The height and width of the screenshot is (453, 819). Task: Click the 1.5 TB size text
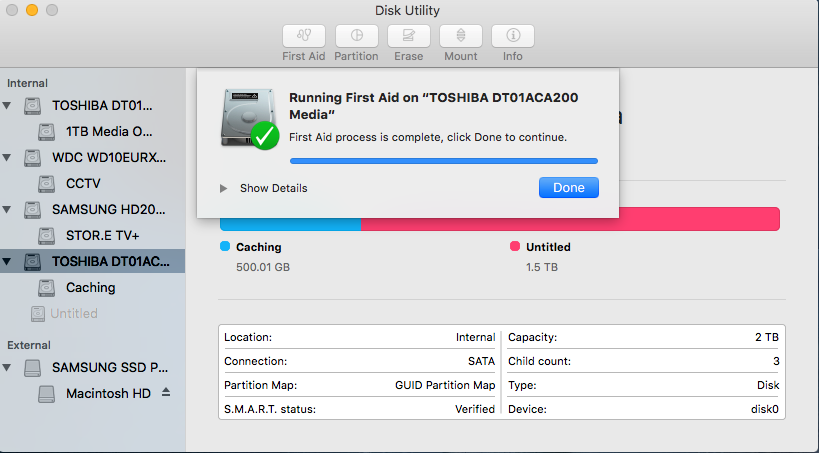(x=542, y=267)
